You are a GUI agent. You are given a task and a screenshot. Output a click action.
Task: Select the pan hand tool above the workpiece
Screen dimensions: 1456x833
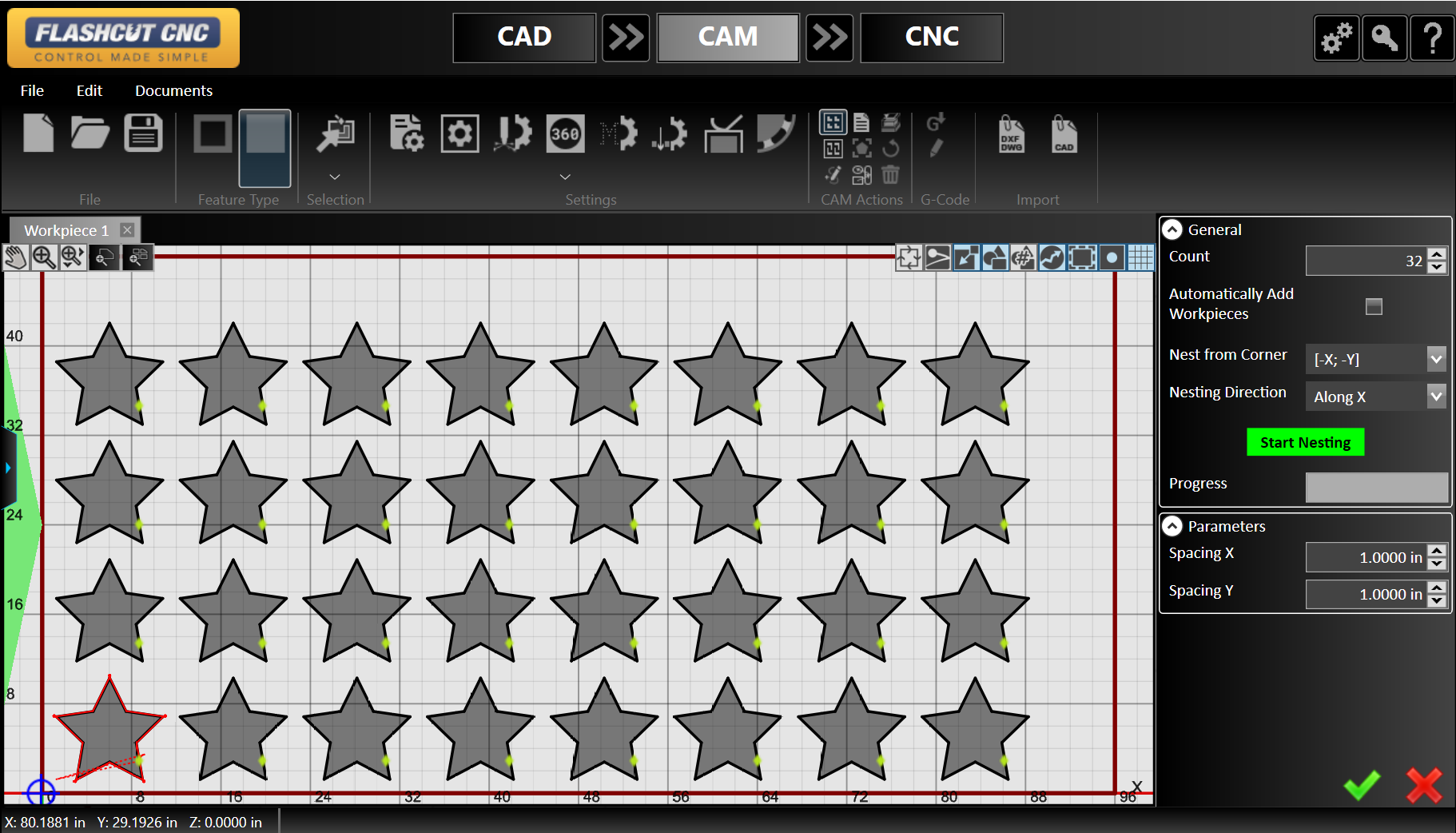coord(15,257)
